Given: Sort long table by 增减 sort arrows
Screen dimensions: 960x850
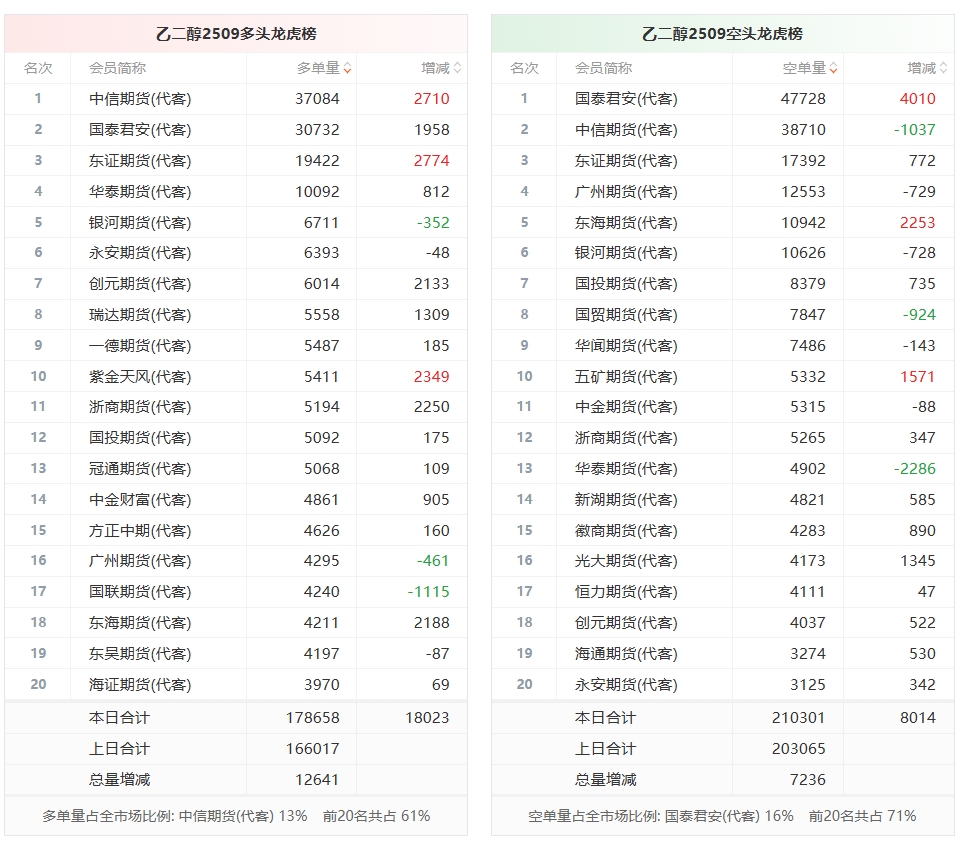Looking at the screenshot, I should (x=457, y=68).
